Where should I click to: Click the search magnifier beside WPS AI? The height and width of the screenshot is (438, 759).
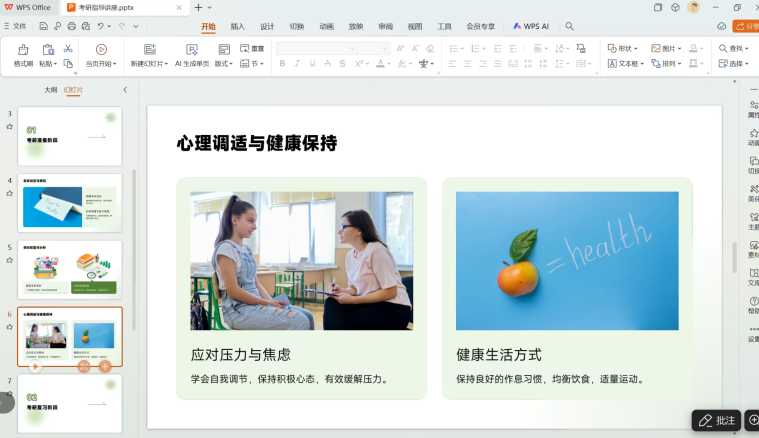point(569,27)
